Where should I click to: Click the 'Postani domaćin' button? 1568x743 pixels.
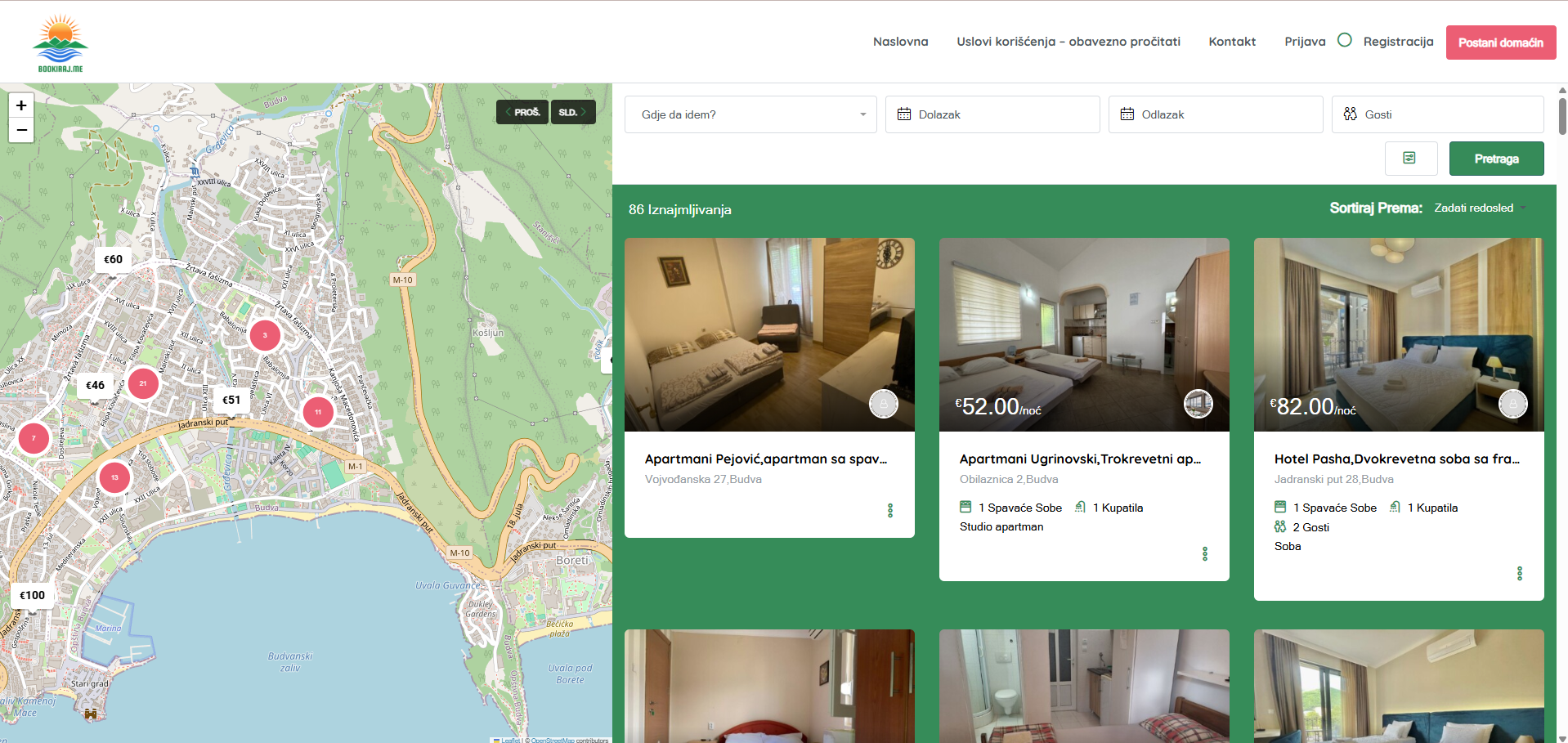[x=1500, y=43]
